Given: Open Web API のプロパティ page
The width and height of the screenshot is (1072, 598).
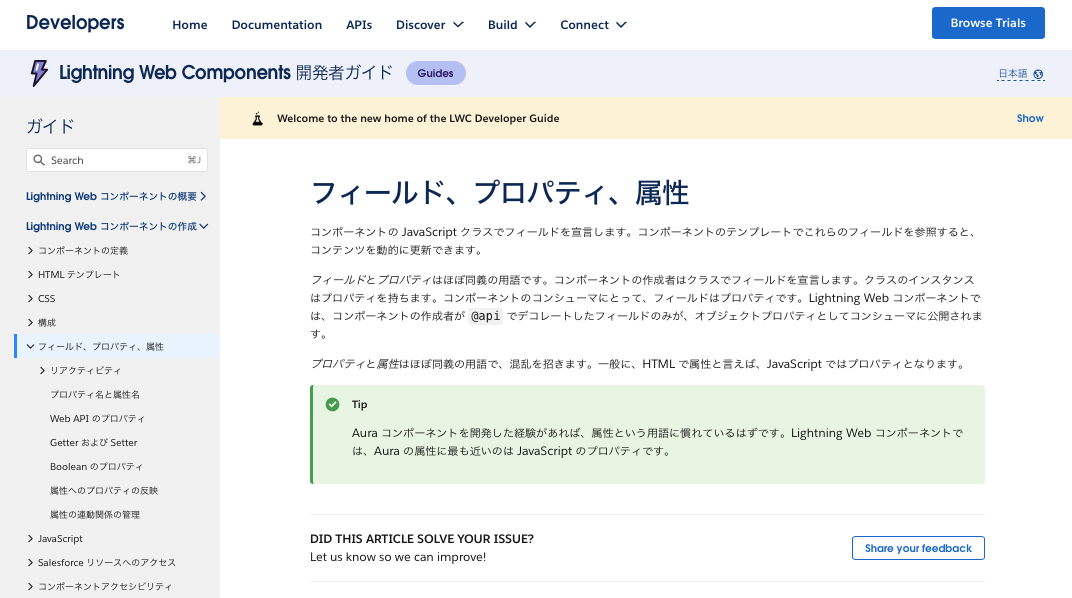Looking at the screenshot, I should pos(97,418).
